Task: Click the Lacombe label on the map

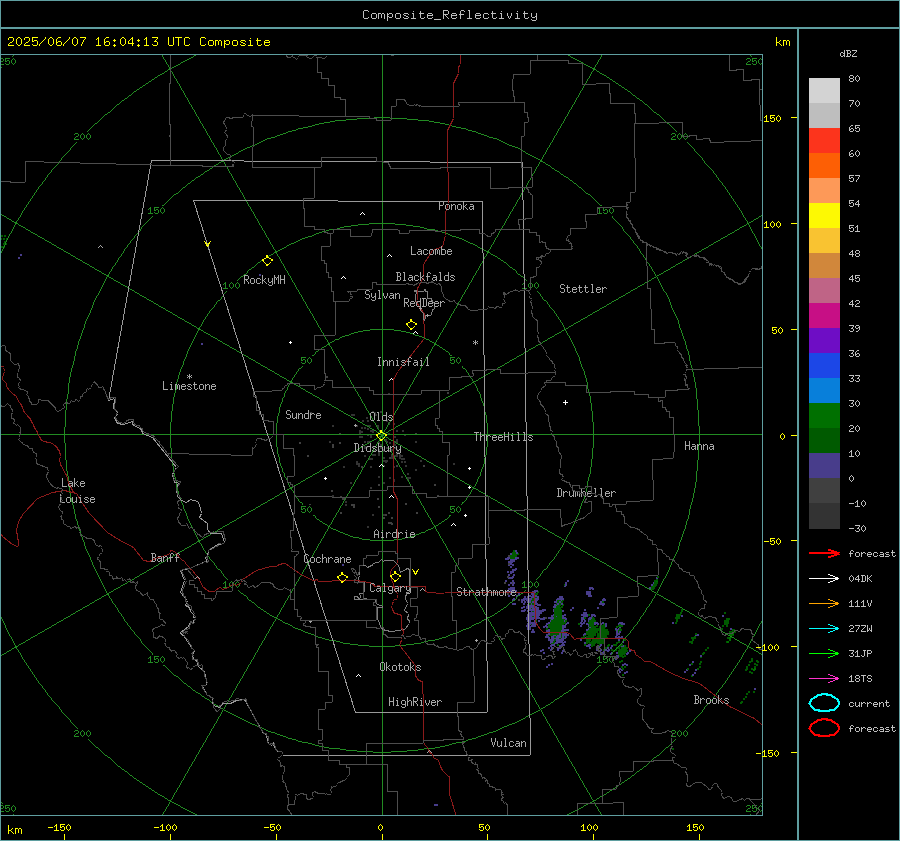Action: click(431, 251)
